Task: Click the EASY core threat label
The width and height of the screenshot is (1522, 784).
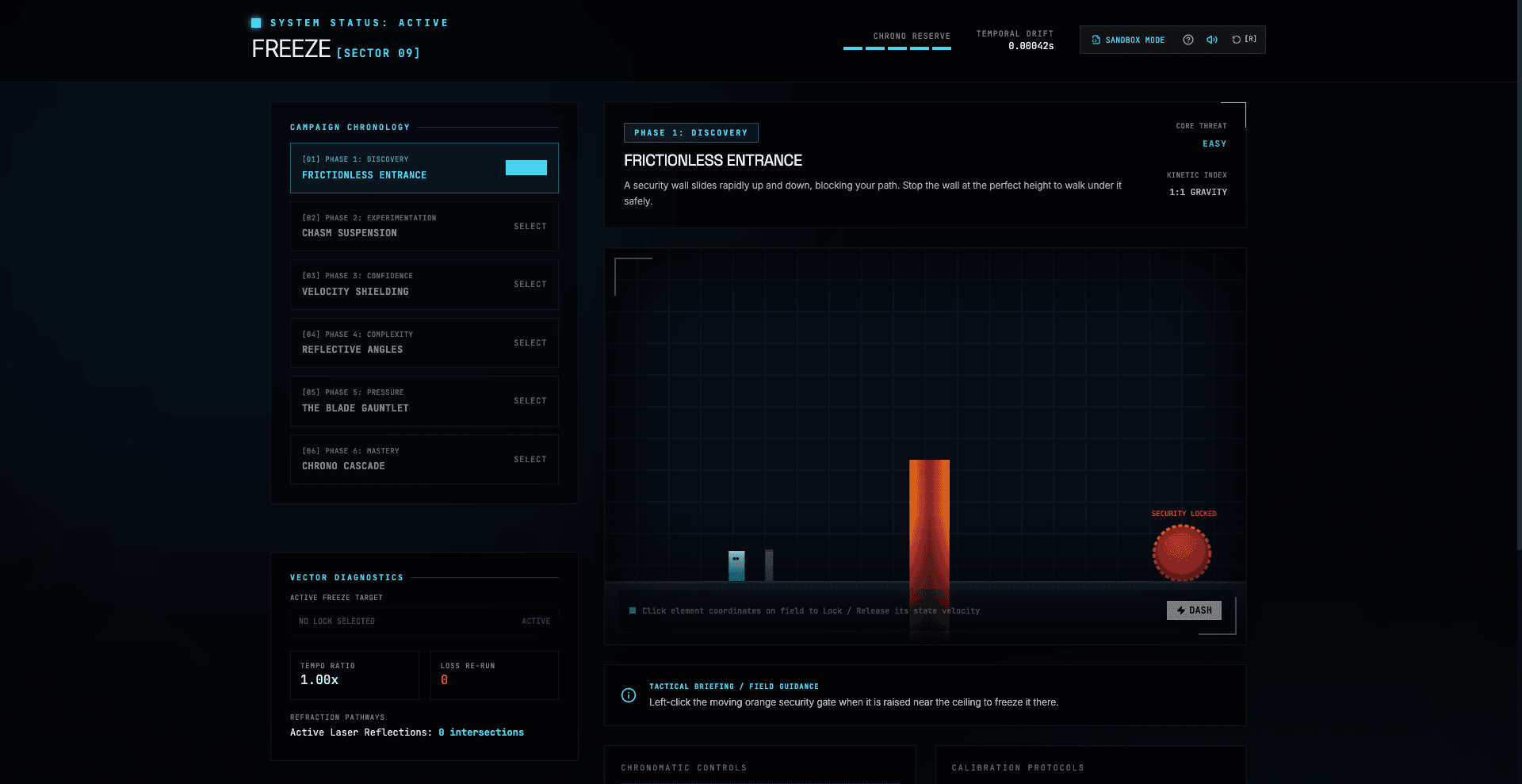Action: [x=1214, y=143]
